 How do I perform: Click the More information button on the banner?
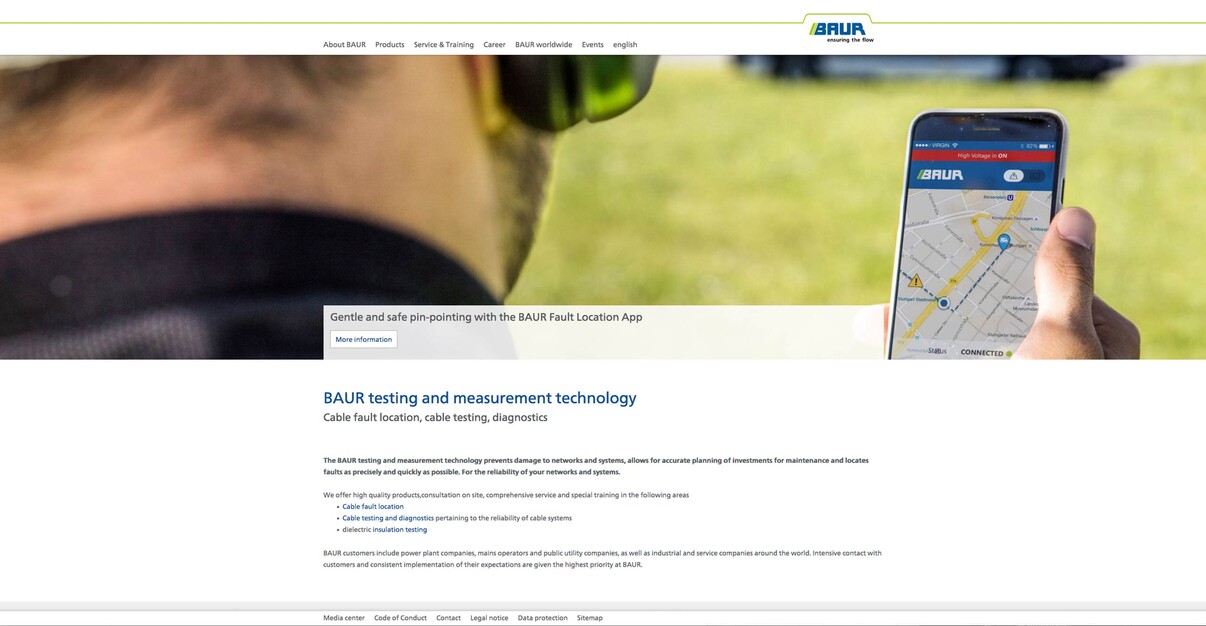click(363, 338)
